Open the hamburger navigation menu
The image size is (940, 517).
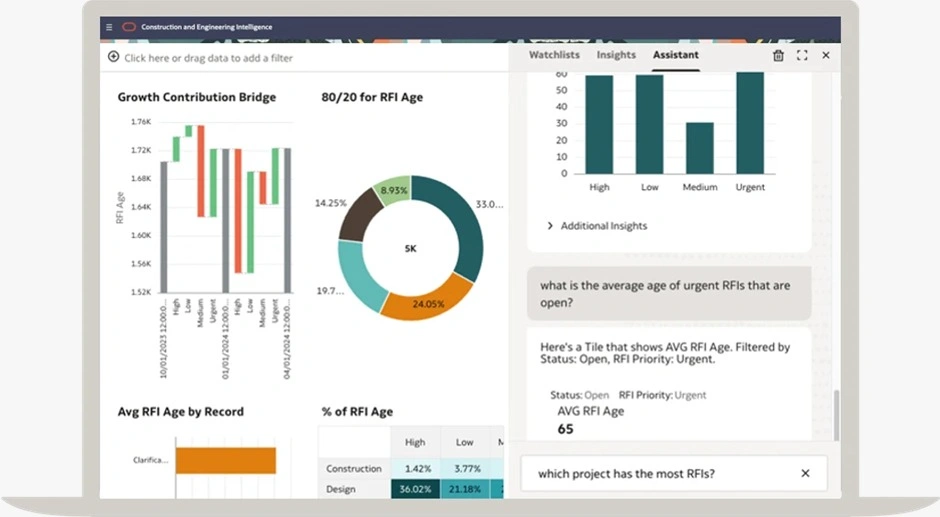click(108, 27)
